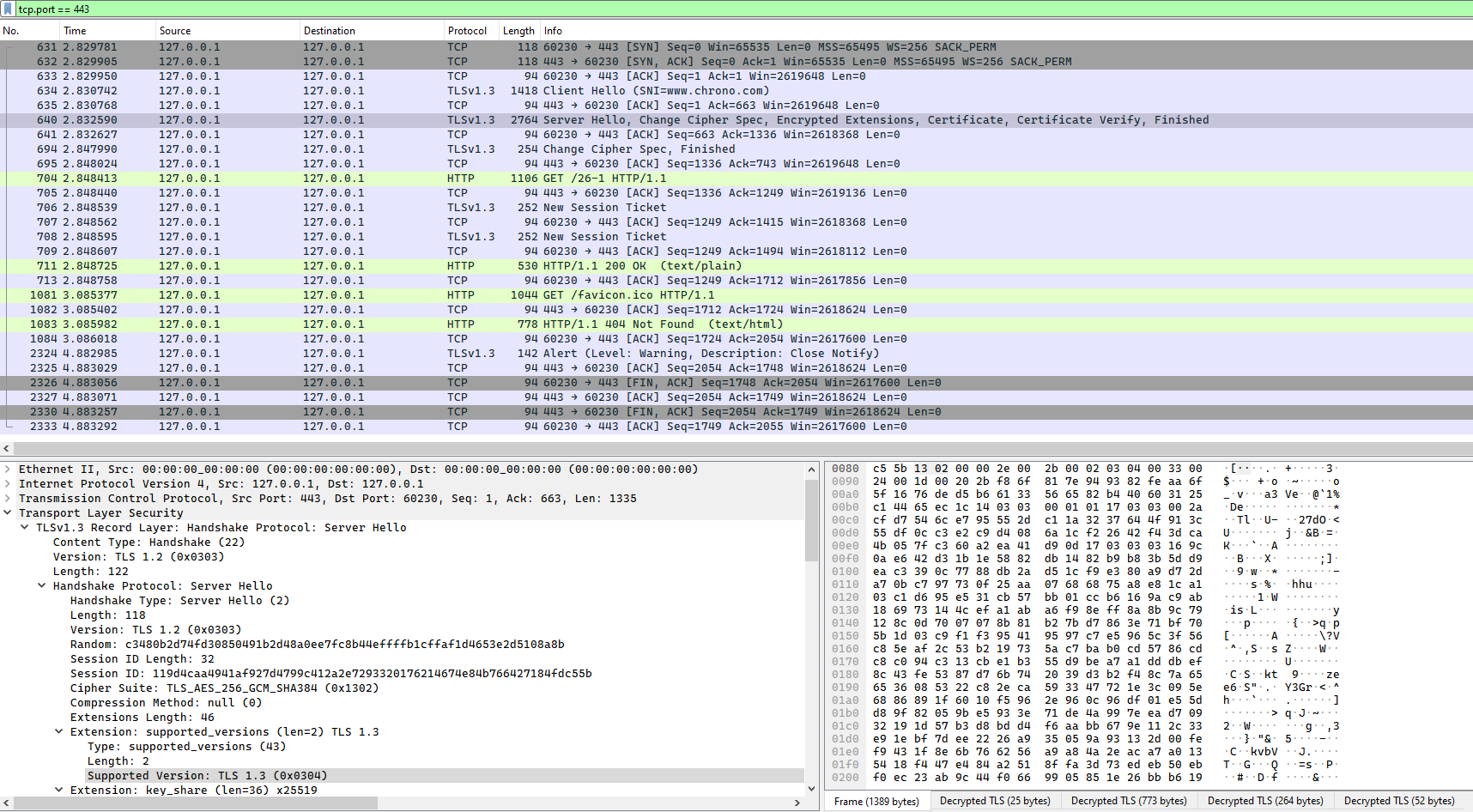Switch to the Frame (1389 bytes) tab
Image resolution: width=1473 pixels, height=812 pixels.
pos(876,801)
